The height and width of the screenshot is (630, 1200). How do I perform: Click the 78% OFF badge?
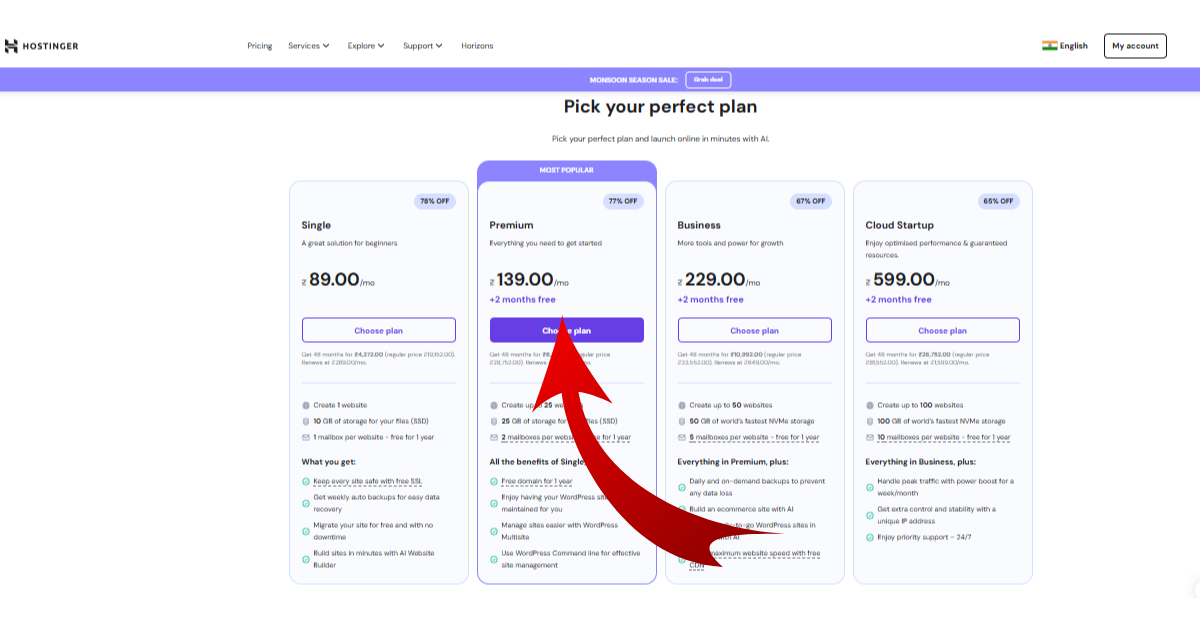click(x=435, y=201)
